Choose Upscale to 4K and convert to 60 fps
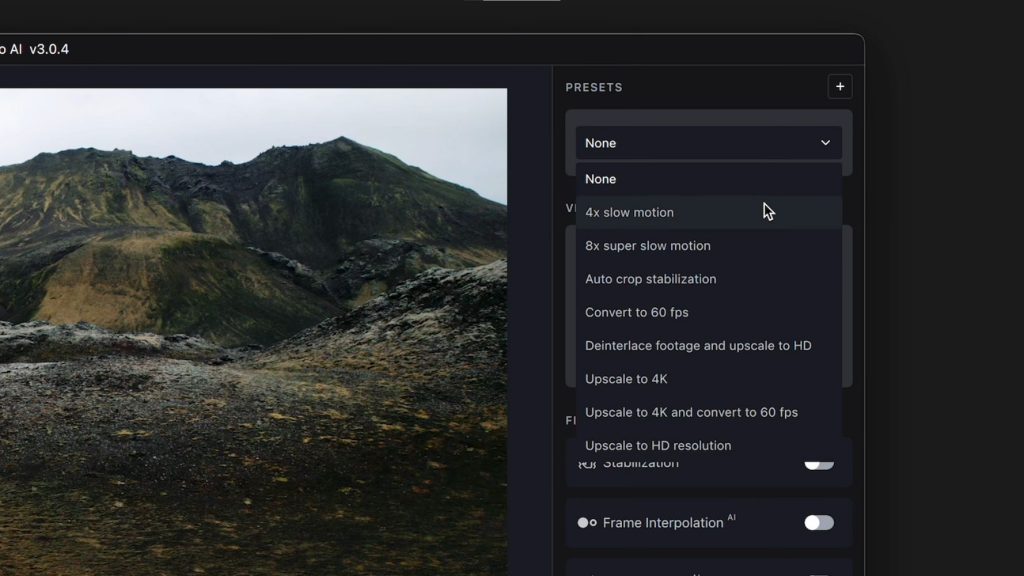 point(709,412)
